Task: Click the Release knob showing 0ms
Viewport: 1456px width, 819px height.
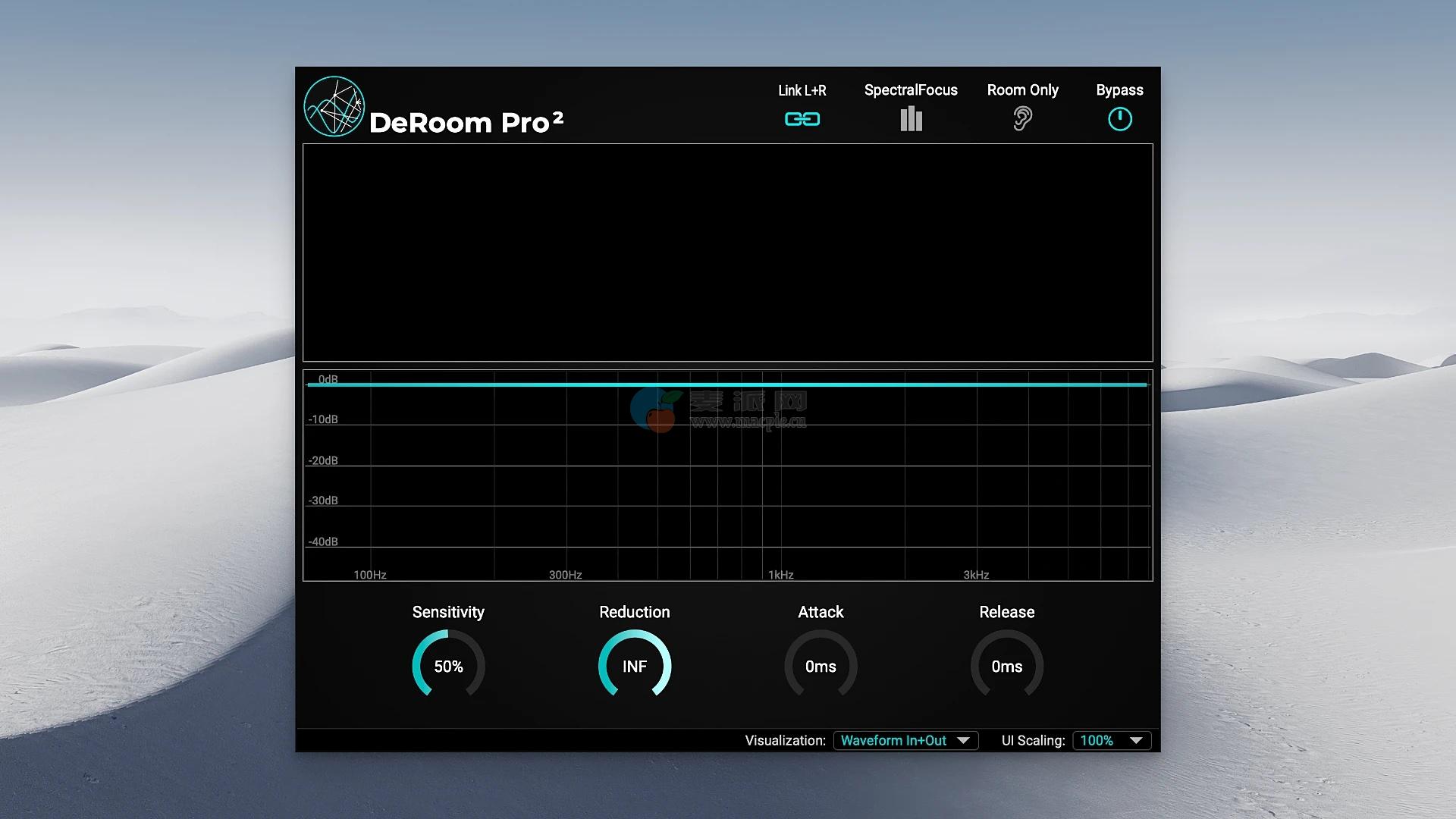Action: pyautogui.click(x=1006, y=666)
